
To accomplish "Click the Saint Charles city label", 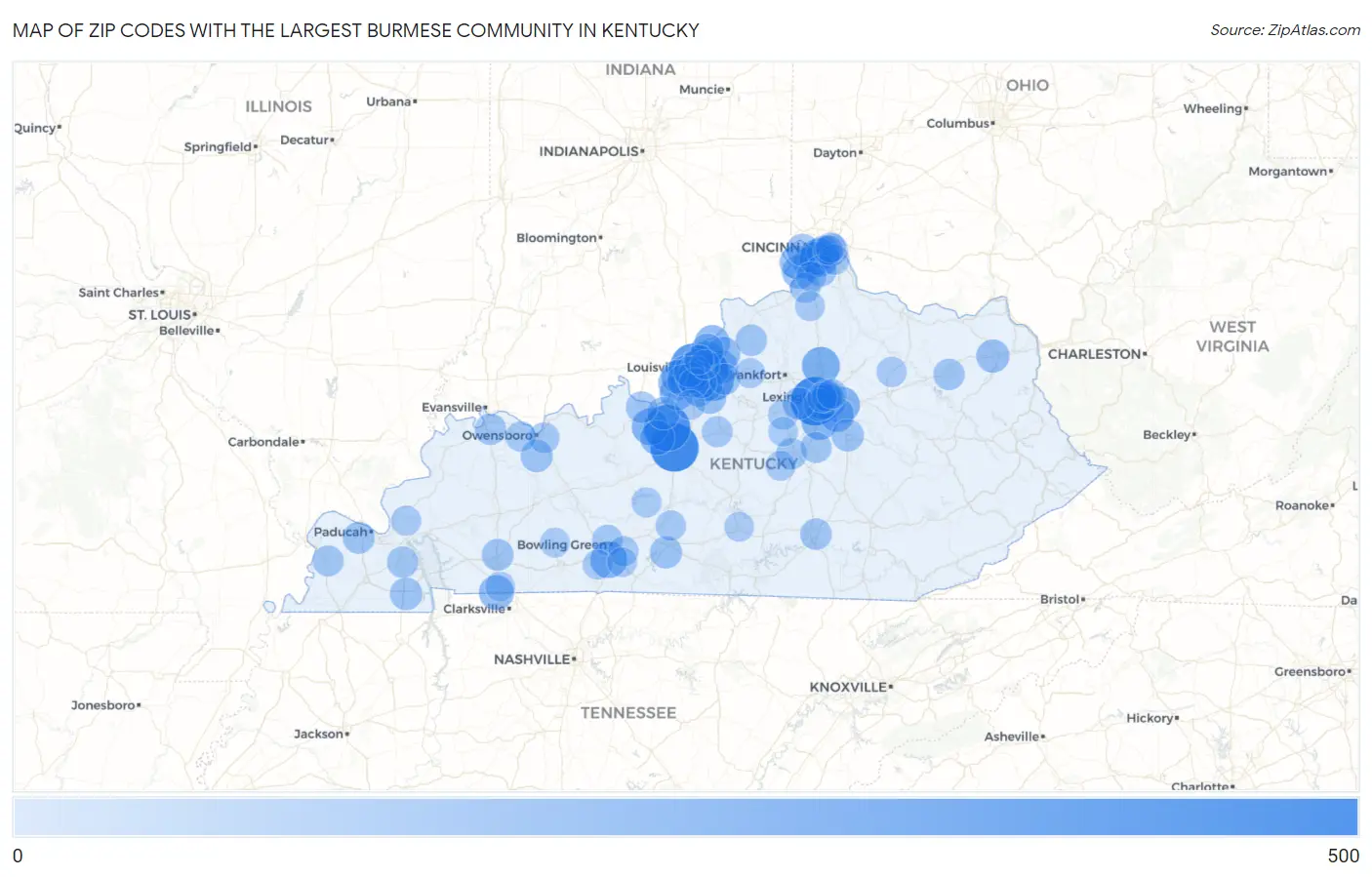I will click(119, 293).
